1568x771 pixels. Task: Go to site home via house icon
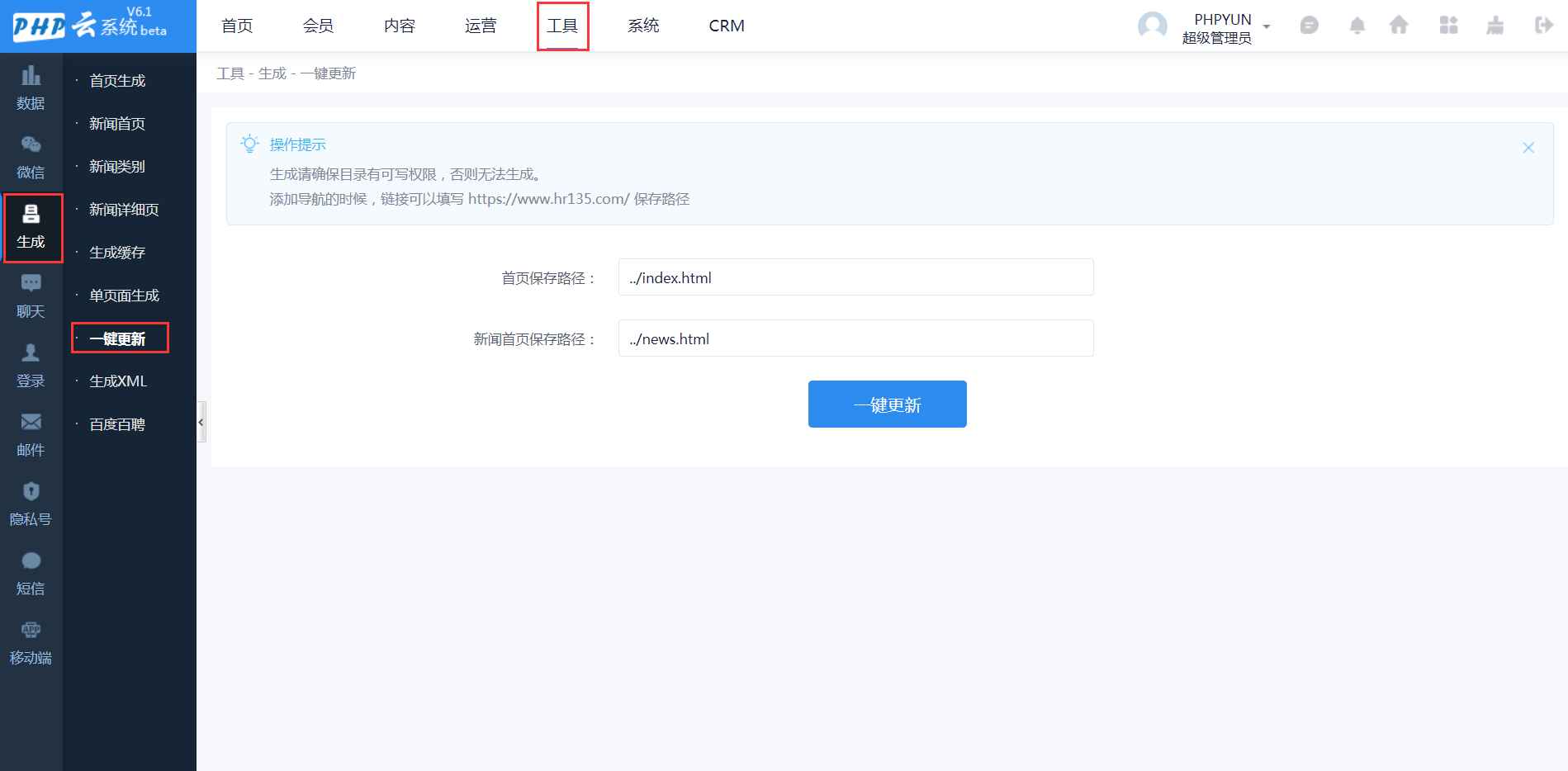(x=1399, y=26)
